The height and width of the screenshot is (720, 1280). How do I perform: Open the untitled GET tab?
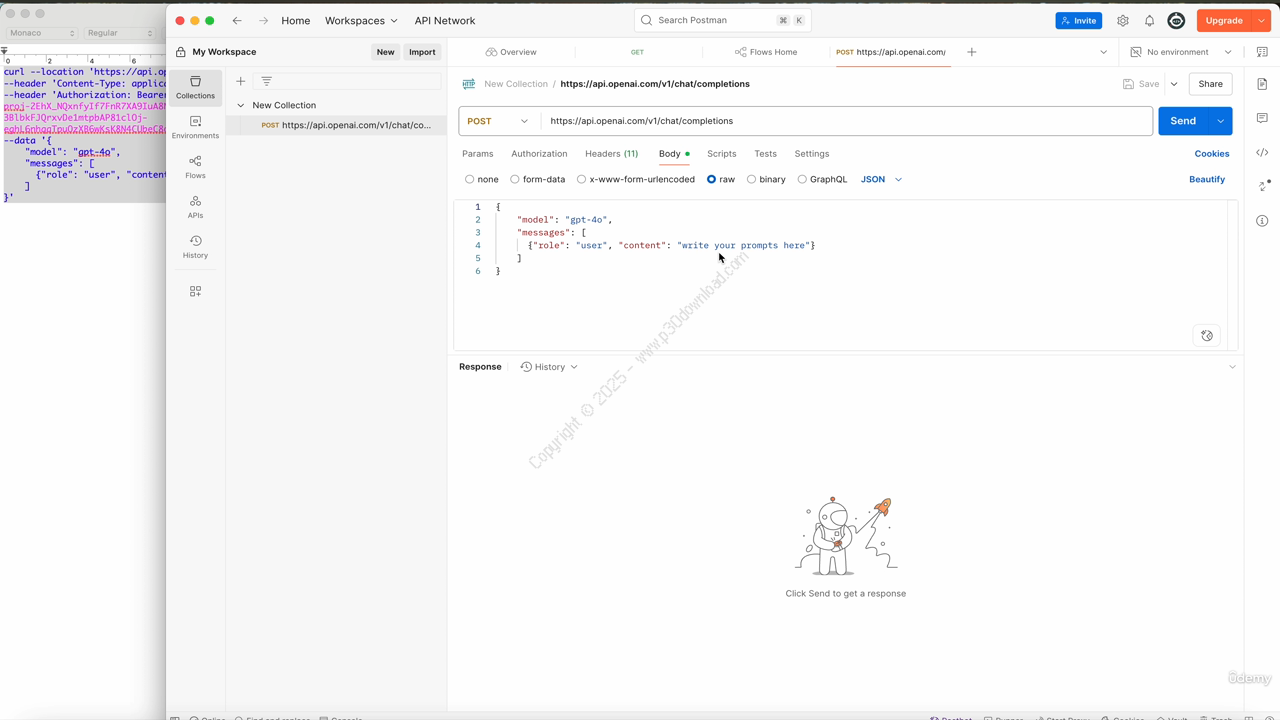click(x=637, y=52)
